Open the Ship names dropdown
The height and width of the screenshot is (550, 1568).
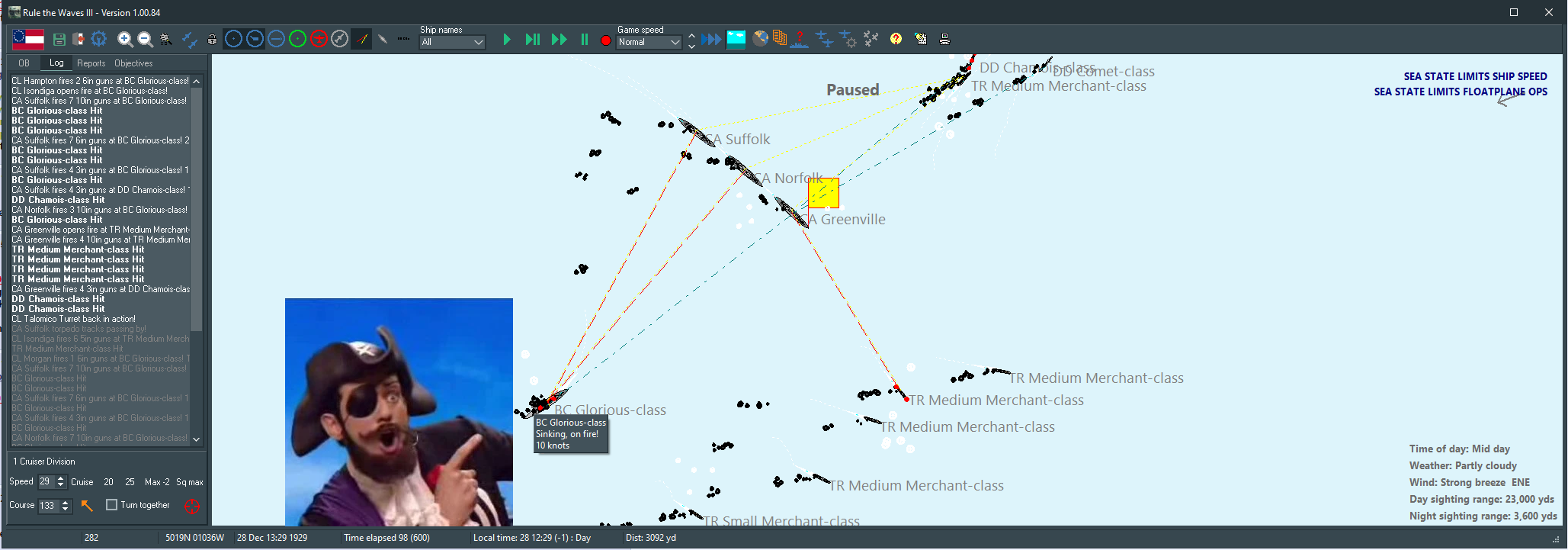(453, 43)
